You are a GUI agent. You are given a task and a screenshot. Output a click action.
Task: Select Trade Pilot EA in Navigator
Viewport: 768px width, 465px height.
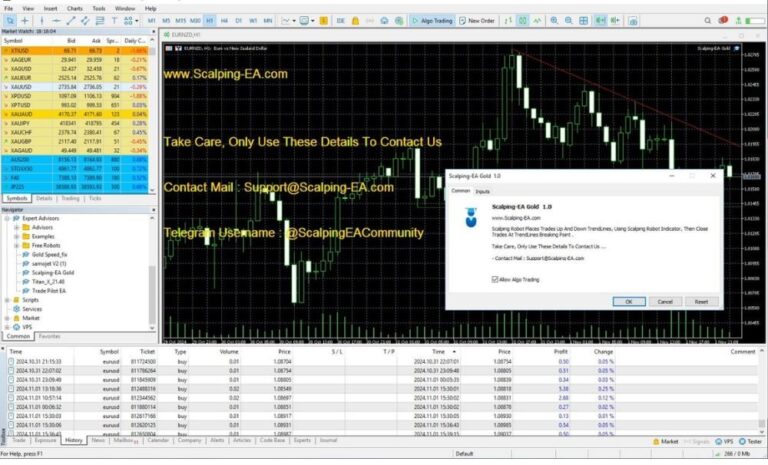tap(48, 291)
